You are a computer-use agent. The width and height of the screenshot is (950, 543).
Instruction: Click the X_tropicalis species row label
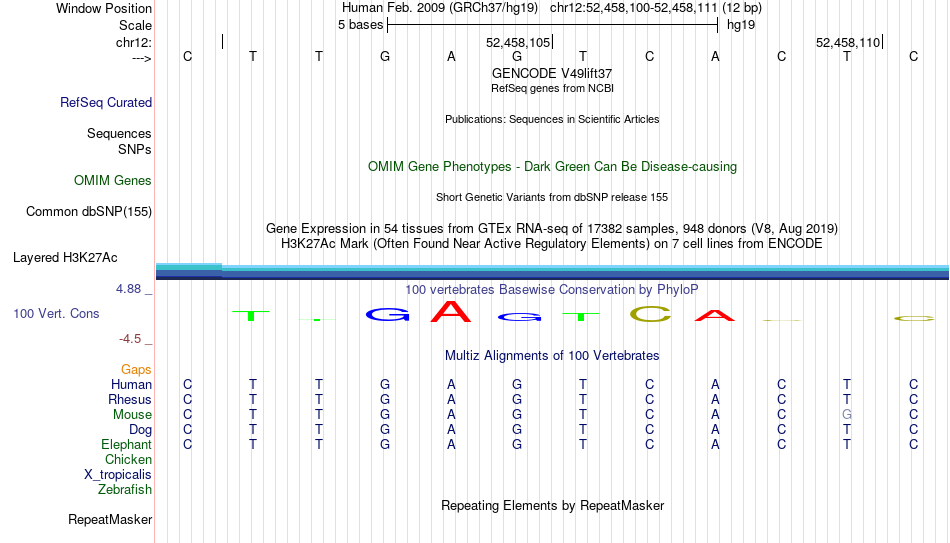point(118,475)
